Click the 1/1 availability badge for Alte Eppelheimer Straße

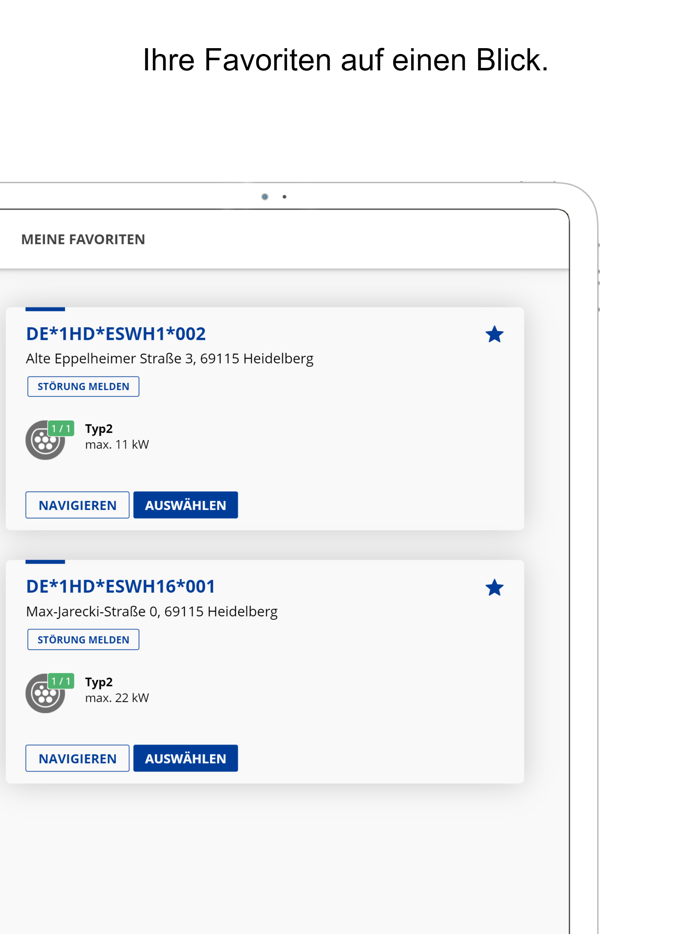click(61, 428)
